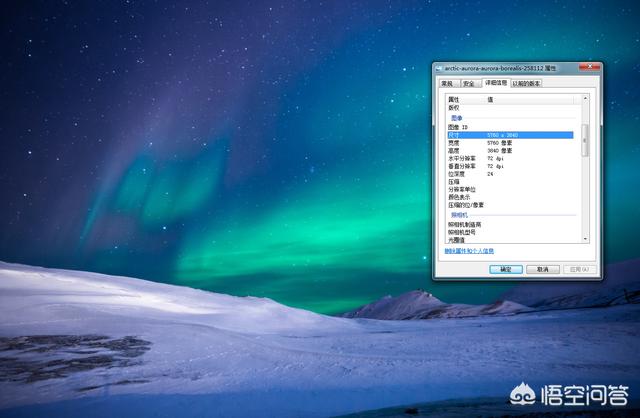Switch to the 常规 tab

[x=449, y=83]
